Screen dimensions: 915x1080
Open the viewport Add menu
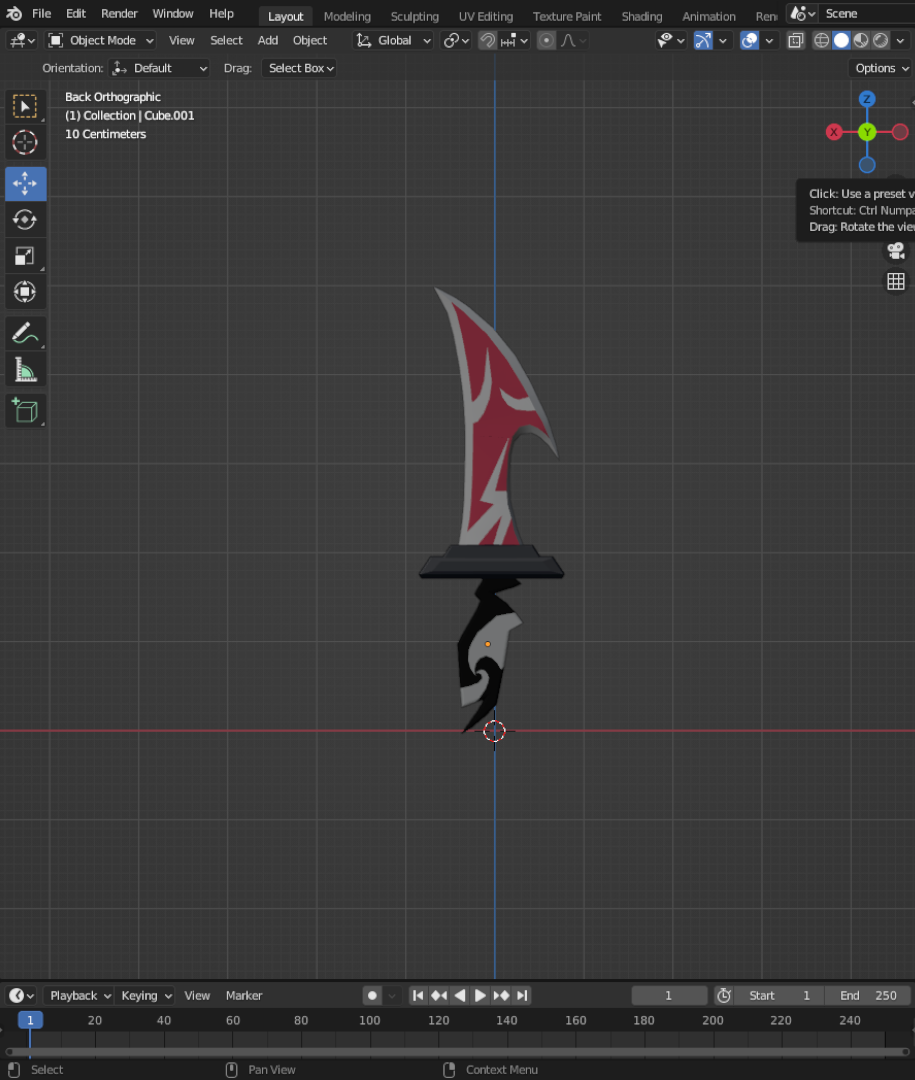268,41
